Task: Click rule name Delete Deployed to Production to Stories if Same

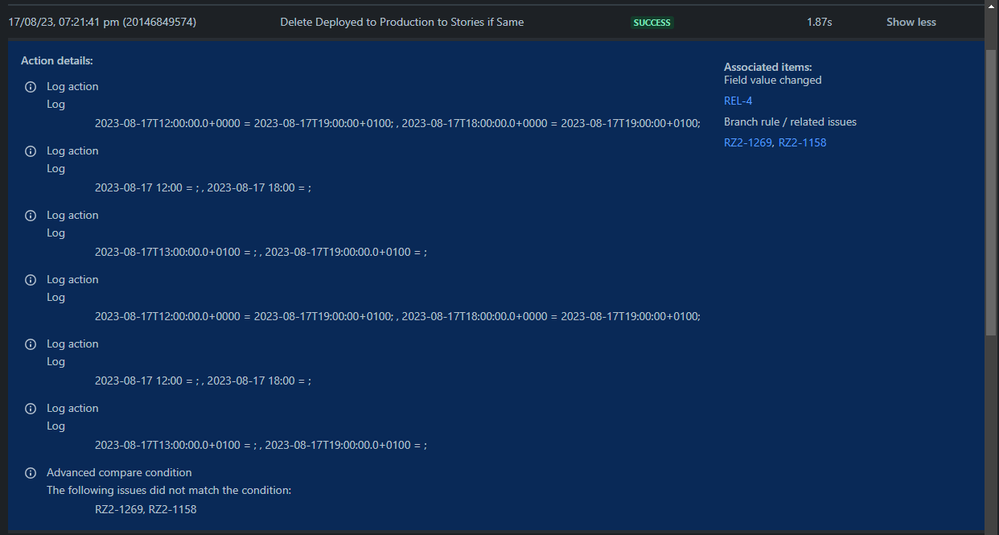Action: (402, 22)
